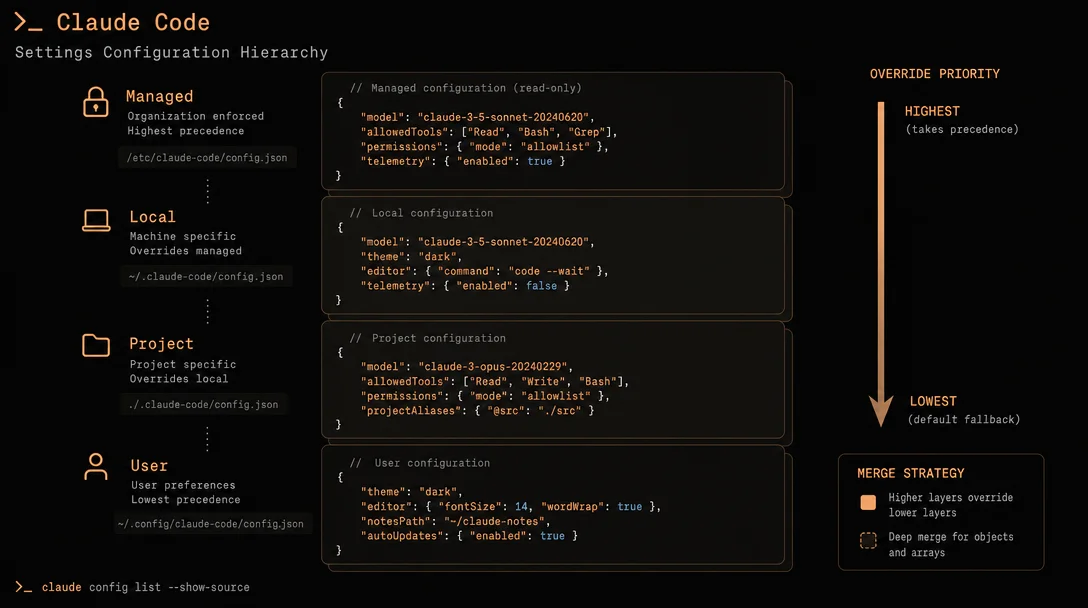This screenshot has width=1088, height=608.
Task: Click telemetry enabled false in Local config
Action: [x=541, y=286]
